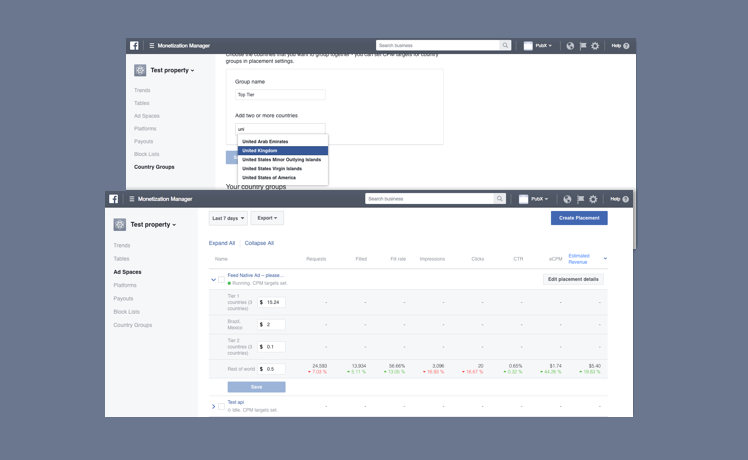
Task: Click the Collapse All link
Action: point(259,243)
